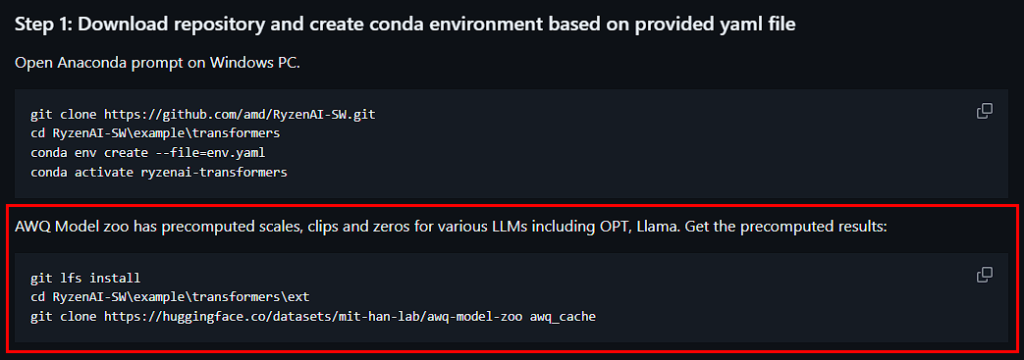Click 'git clone' at start of first code block
Viewport: 1024px width, 360px height.
tap(63, 114)
